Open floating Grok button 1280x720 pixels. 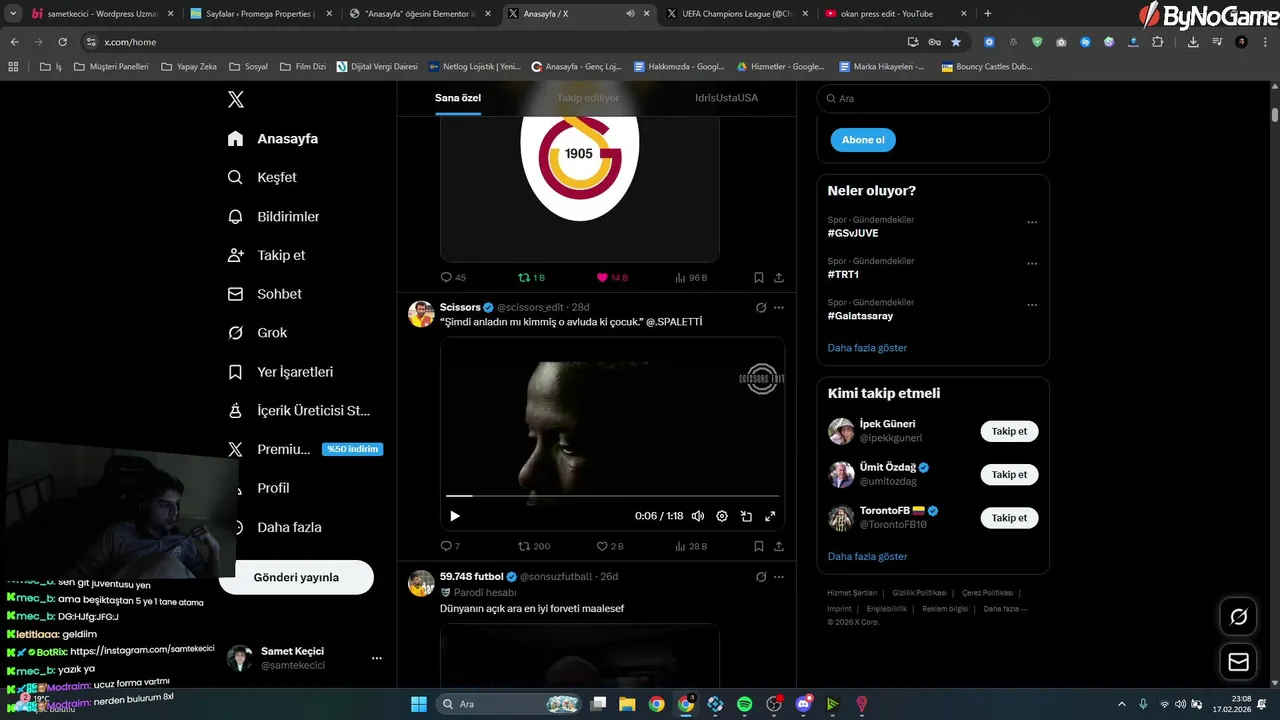click(x=1238, y=616)
